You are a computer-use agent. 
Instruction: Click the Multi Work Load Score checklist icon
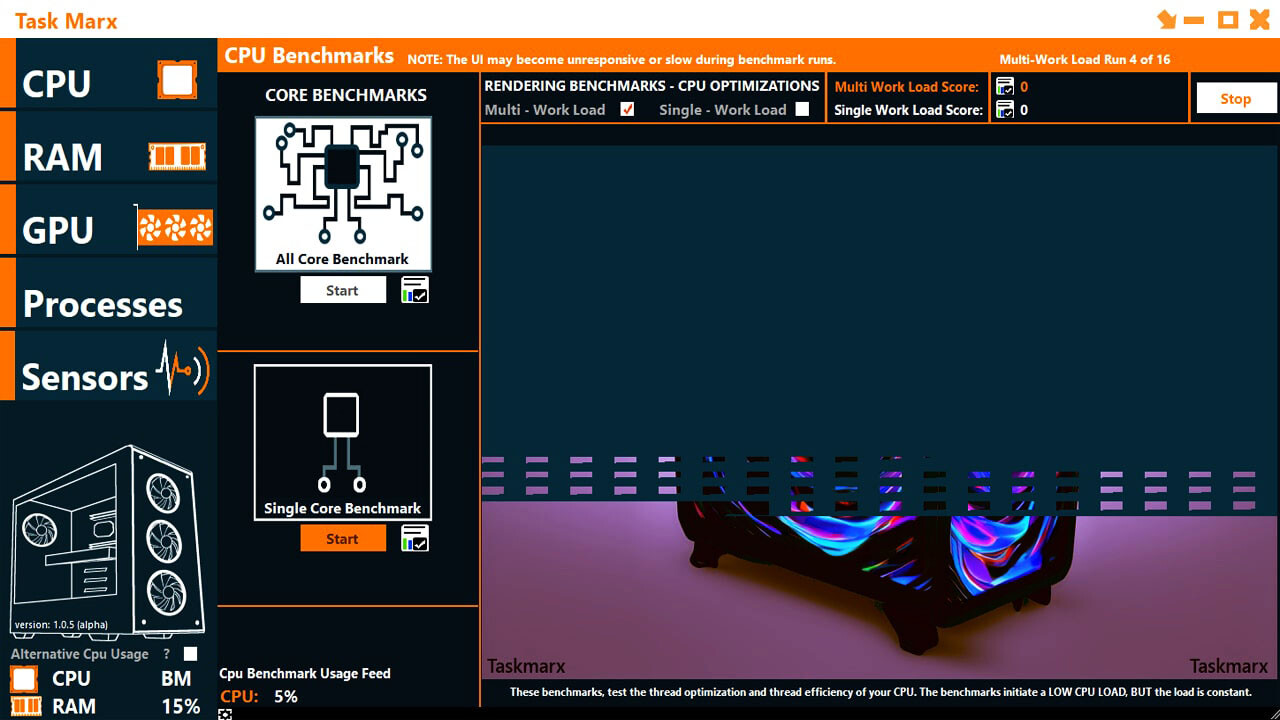click(1005, 87)
